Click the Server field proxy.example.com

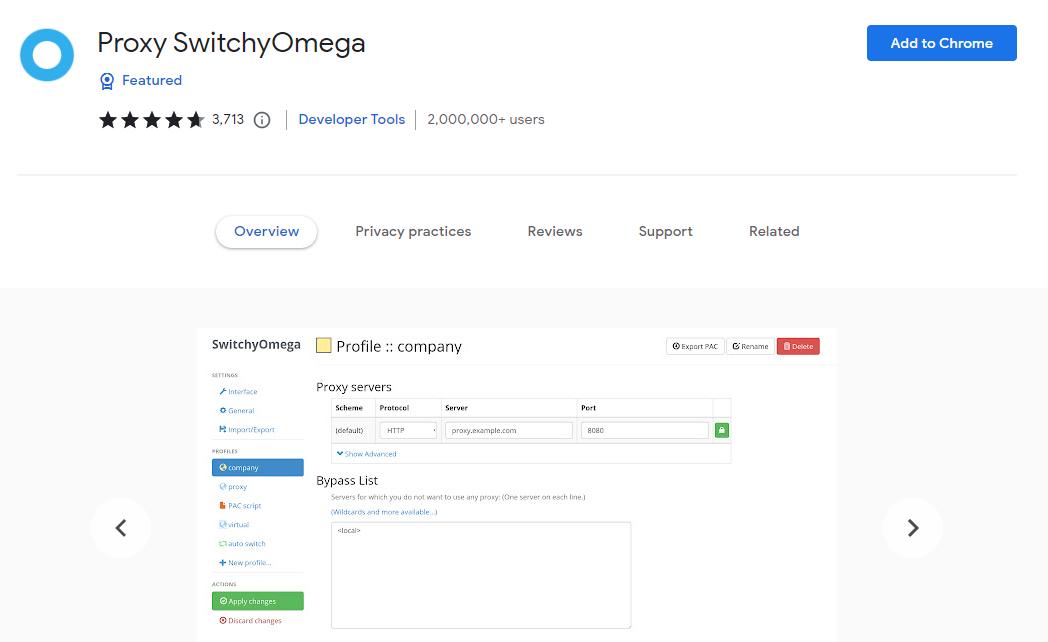[x=509, y=430]
